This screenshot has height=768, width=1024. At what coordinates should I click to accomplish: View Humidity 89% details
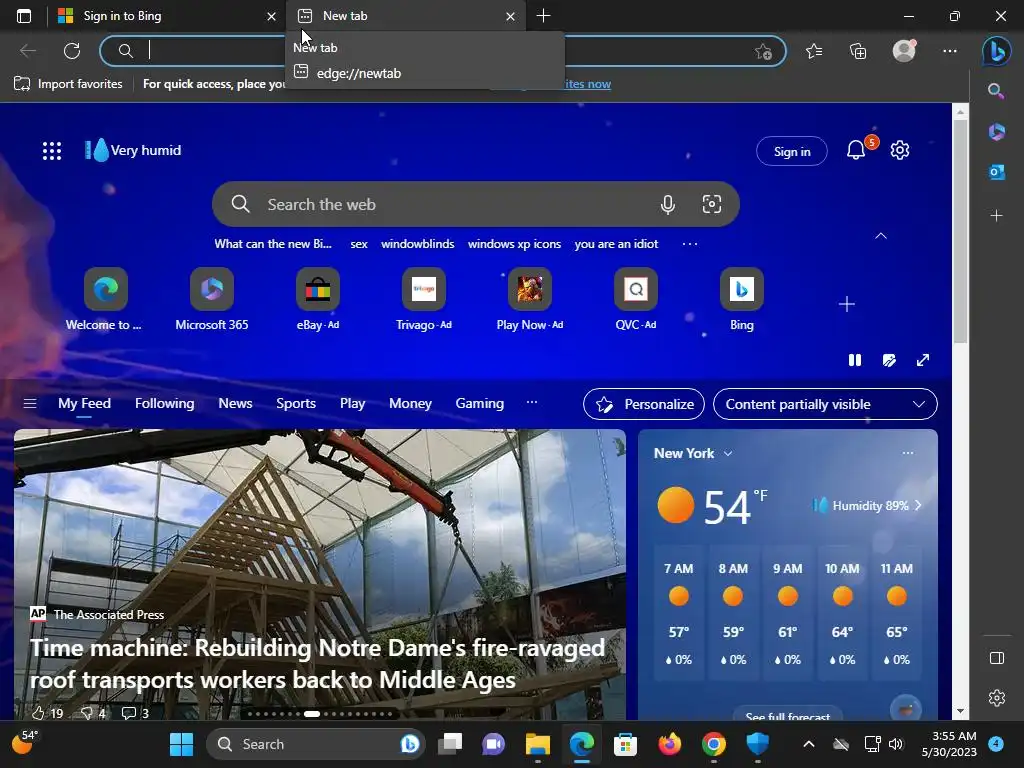pyautogui.click(x=867, y=505)
